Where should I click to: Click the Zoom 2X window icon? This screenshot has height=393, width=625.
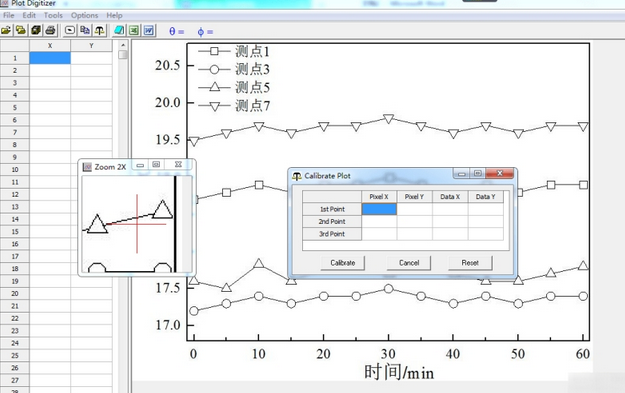(x=87, y=167)
